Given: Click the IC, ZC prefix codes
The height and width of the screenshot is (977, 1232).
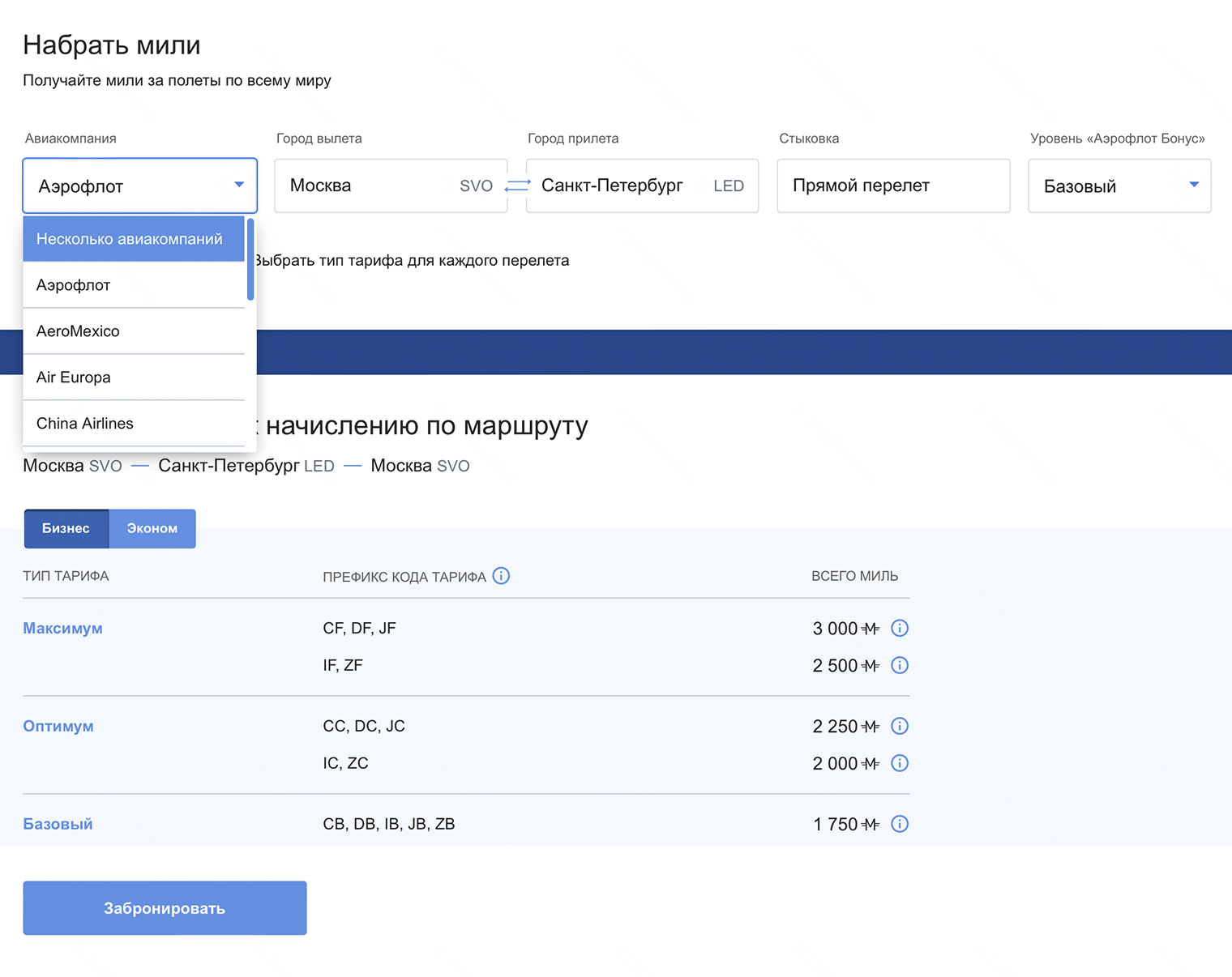Looking at the screenshot, I should point(345,763).
